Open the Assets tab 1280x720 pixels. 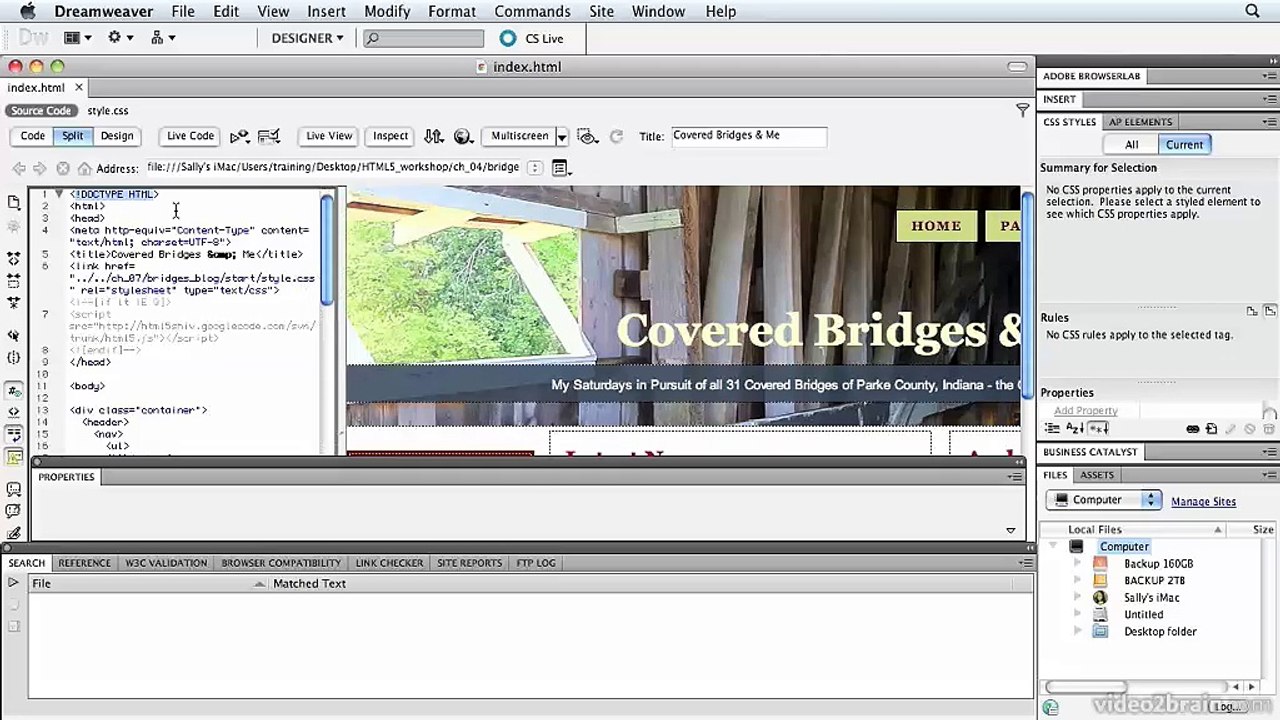click(1097, 475)
